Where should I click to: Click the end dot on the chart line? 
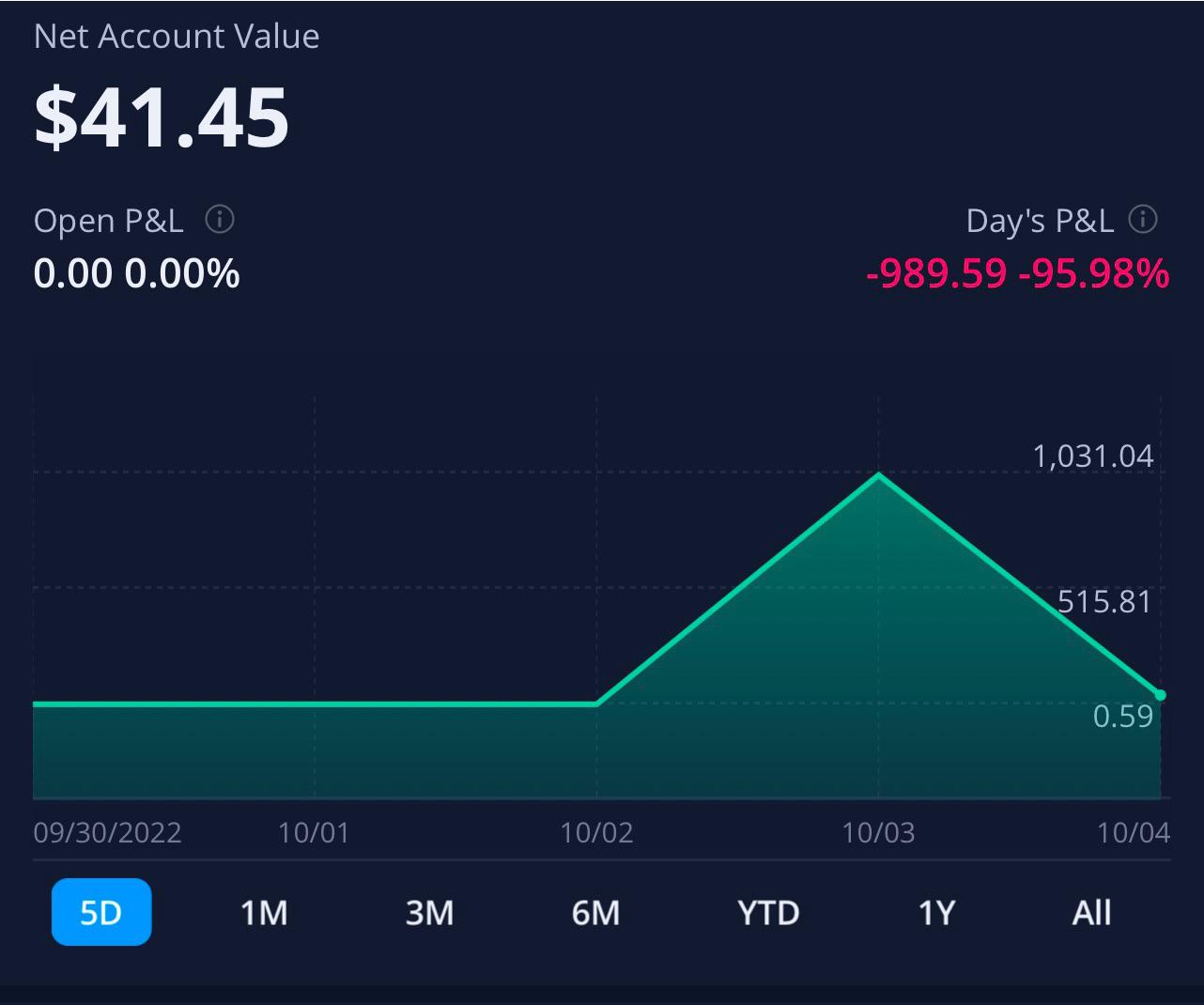pos(1161,695)
